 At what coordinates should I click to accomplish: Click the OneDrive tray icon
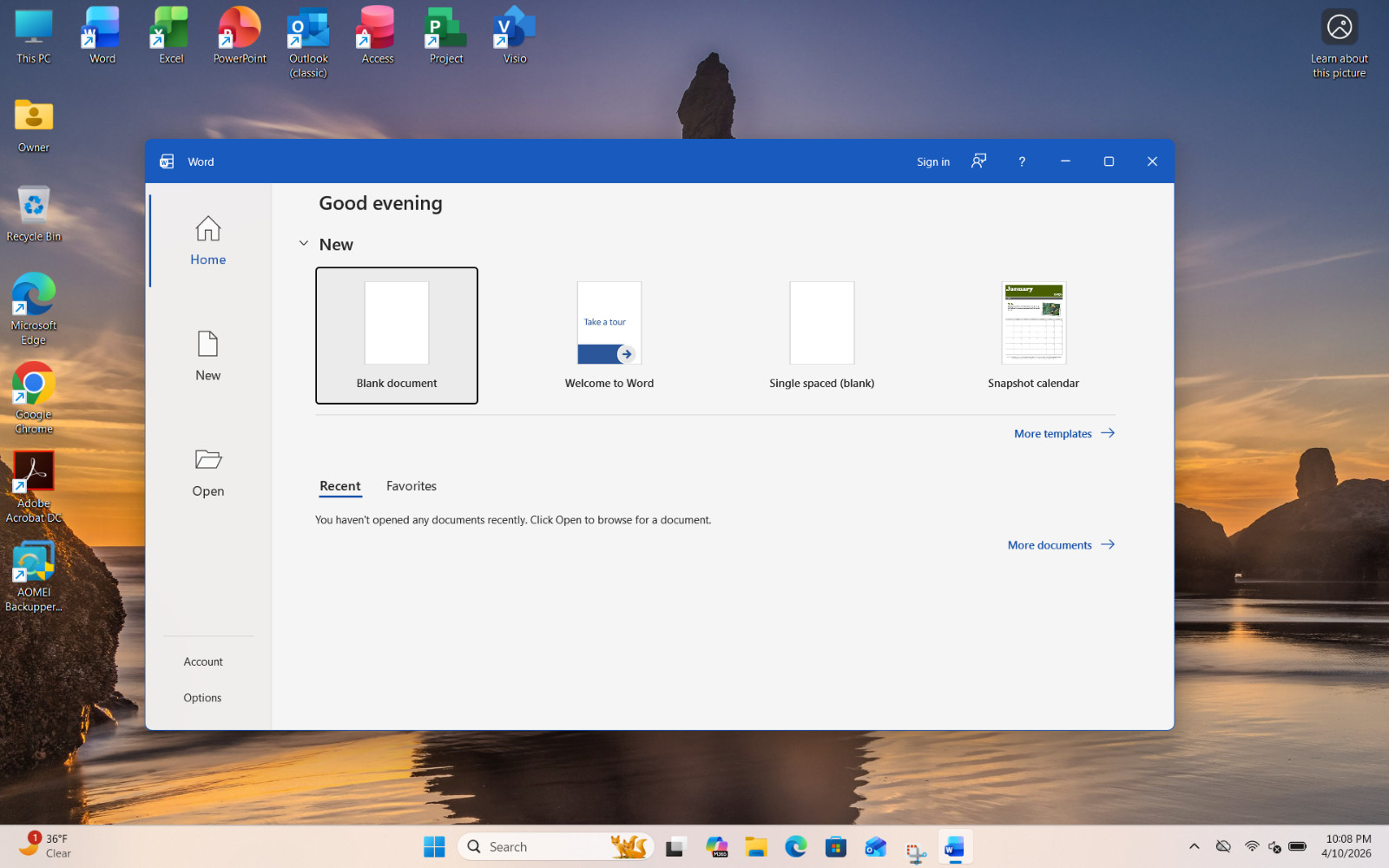click(x=1223, y=846)
